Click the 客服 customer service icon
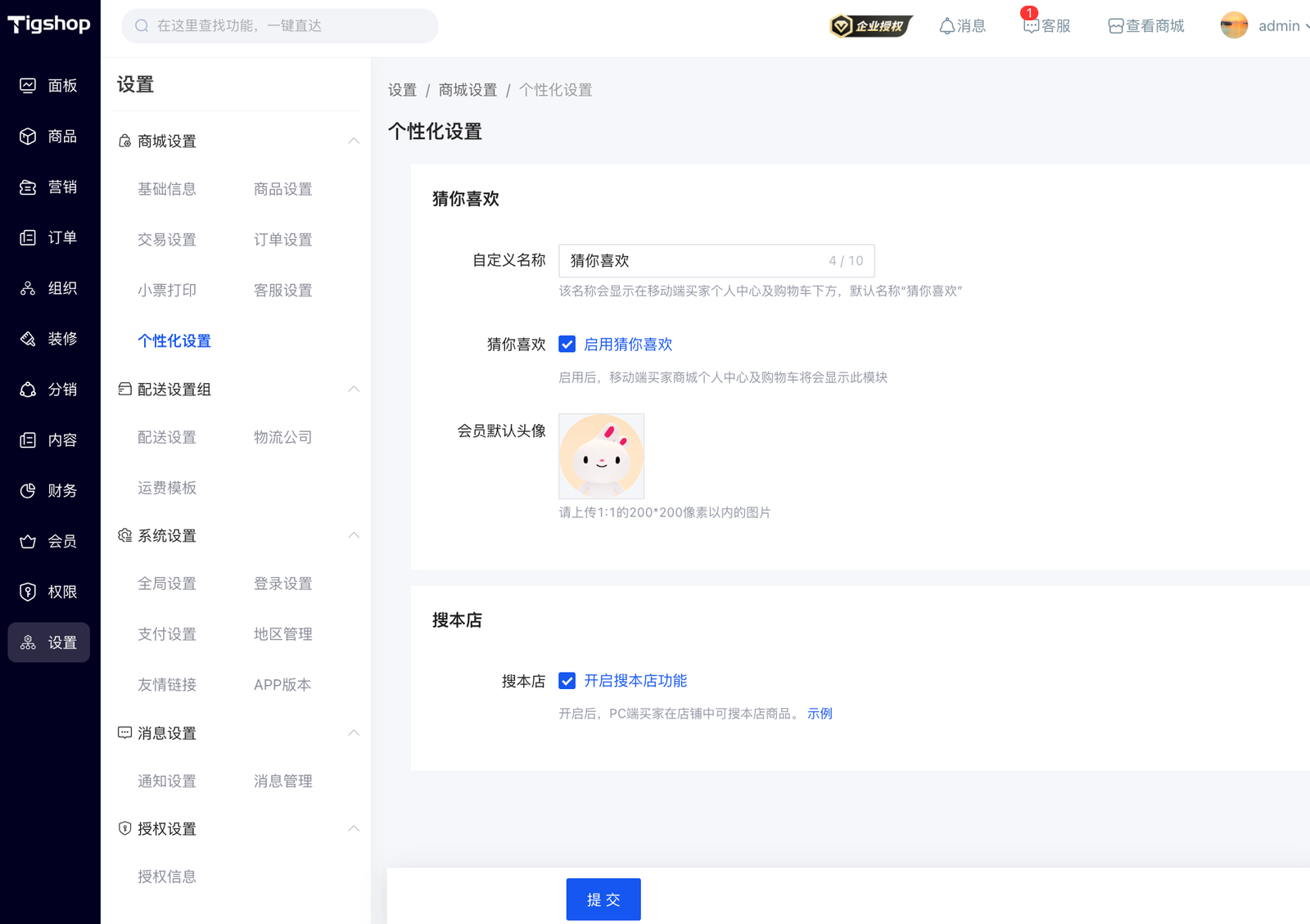Viewport: 1310px width, 924px height. (1032, 26)
